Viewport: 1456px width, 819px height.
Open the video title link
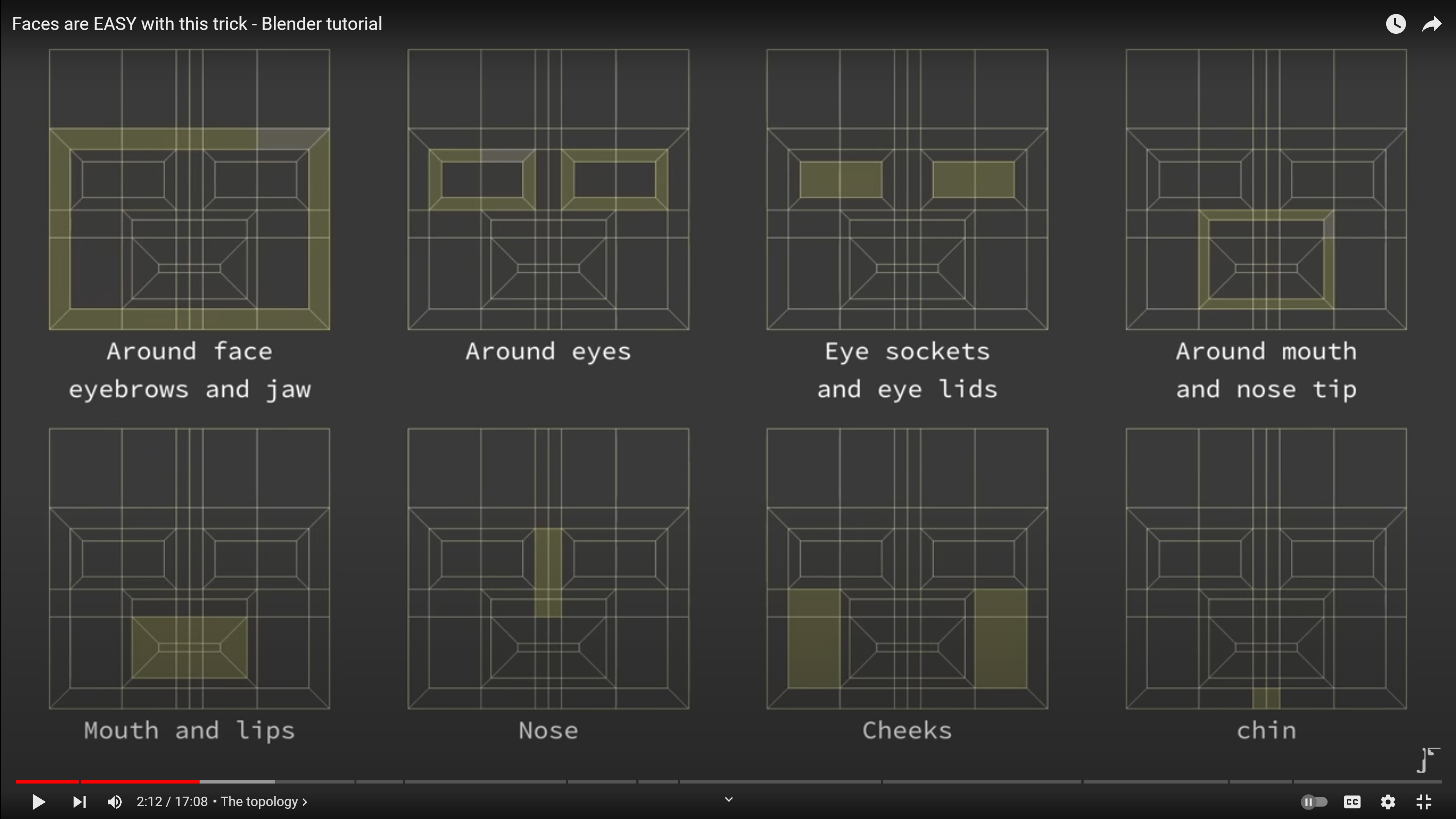[x=197, y=24]
